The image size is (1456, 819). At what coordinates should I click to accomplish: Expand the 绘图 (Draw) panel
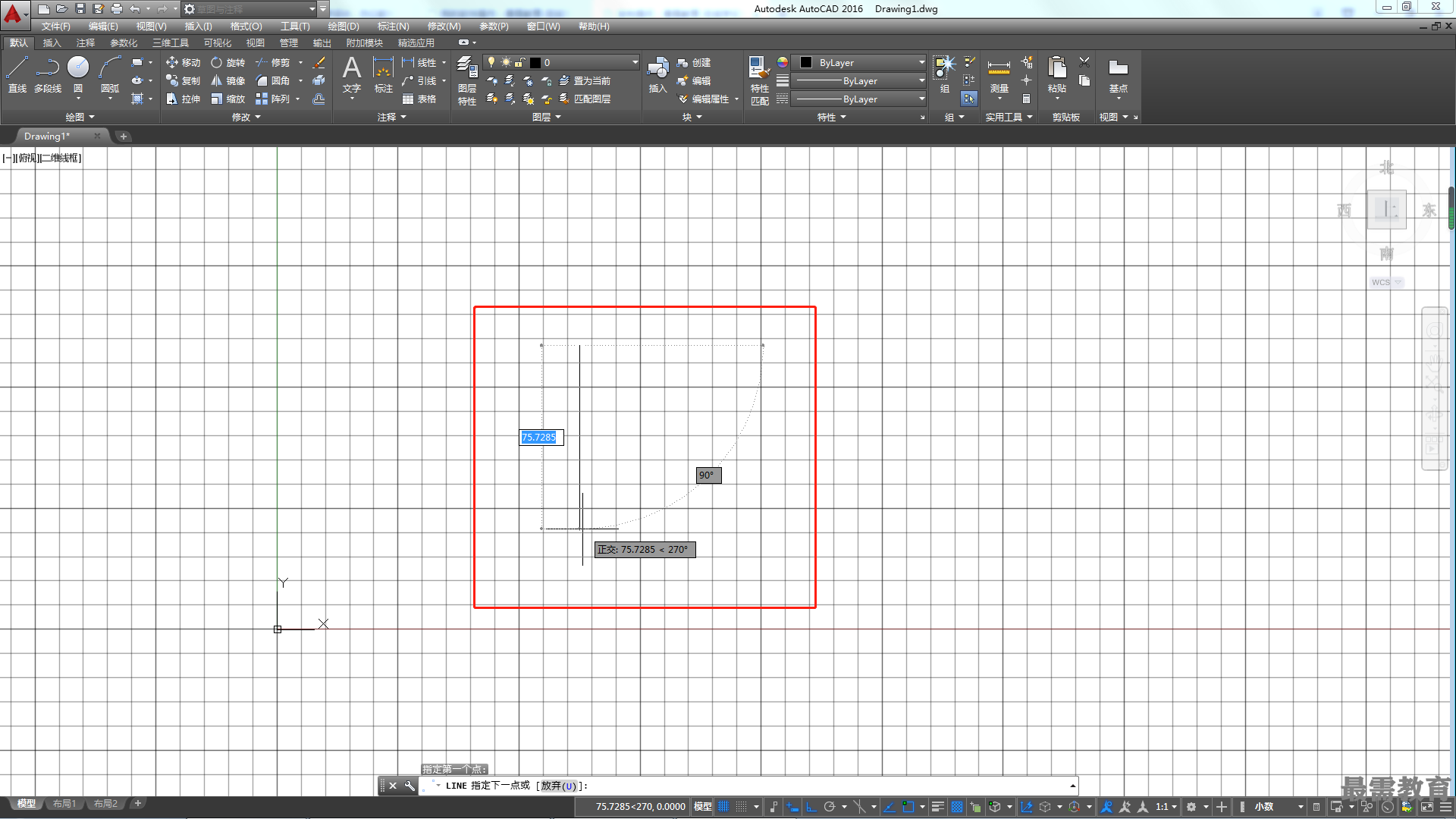point(80,117)
